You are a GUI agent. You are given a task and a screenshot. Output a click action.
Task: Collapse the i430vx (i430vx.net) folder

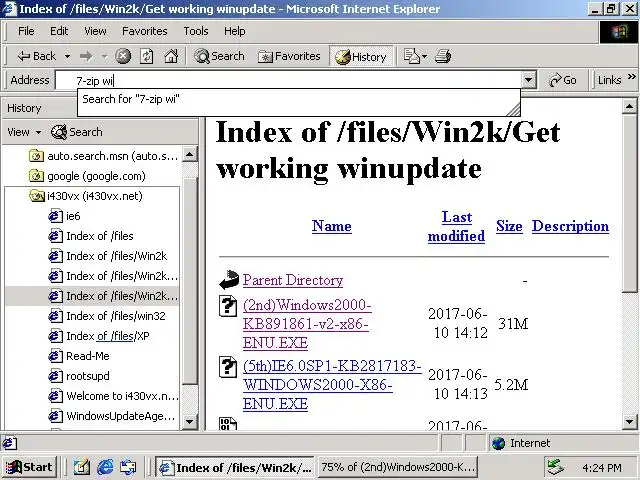pos(86,196)
